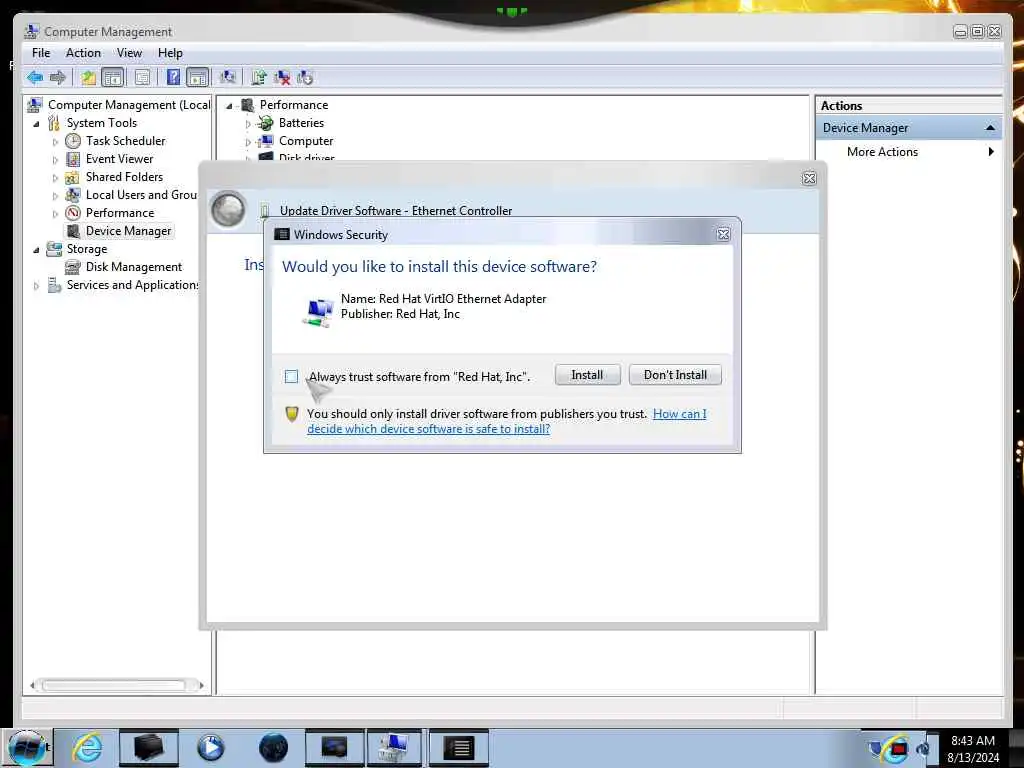Click the left pane horizontal scrollbar
Viewport: 1024px width, 768px height.
pyautogui.click(x=114, y=685)
